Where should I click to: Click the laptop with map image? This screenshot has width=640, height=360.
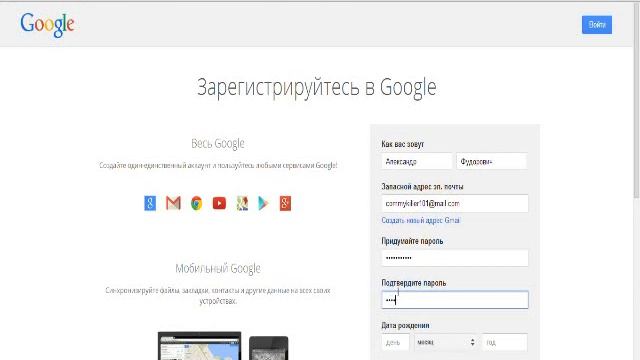point(199,346)
